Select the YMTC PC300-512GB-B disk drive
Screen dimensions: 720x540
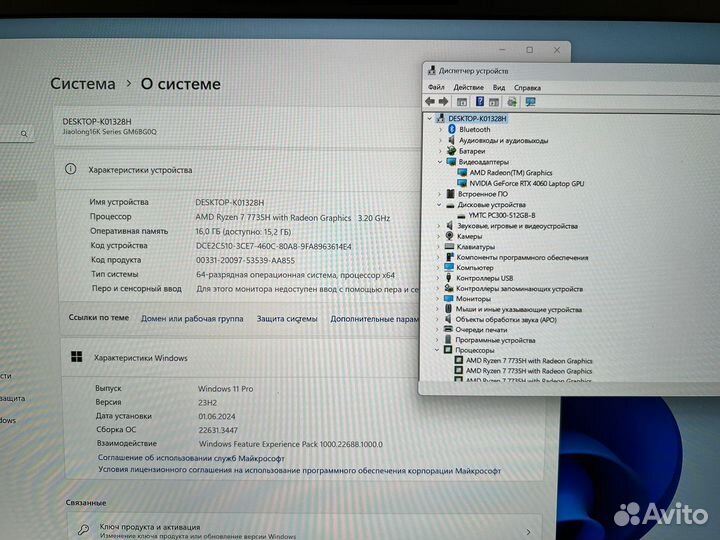pos(501,215)
